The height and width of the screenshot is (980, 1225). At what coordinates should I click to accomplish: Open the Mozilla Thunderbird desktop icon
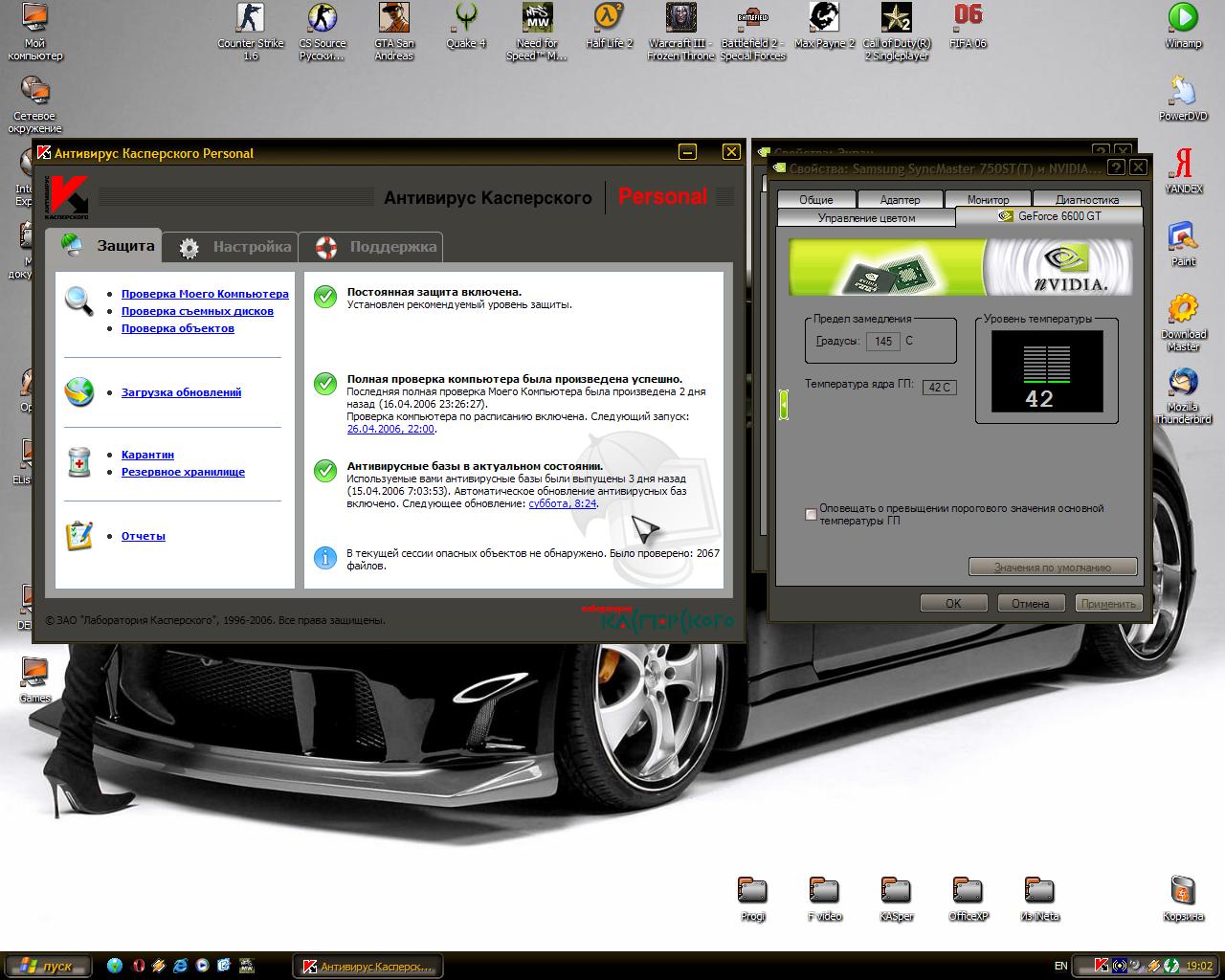point(1183,396)
